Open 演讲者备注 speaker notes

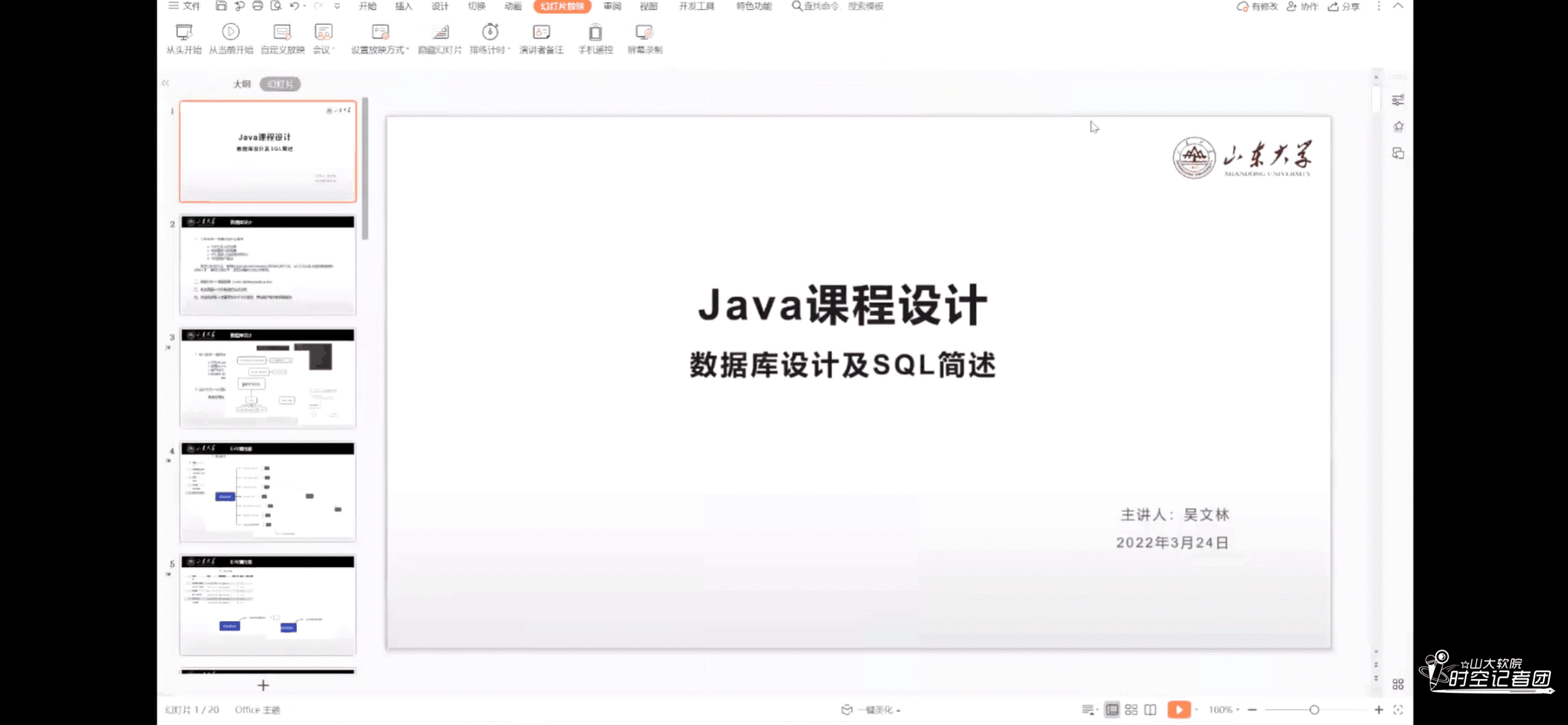541,32
